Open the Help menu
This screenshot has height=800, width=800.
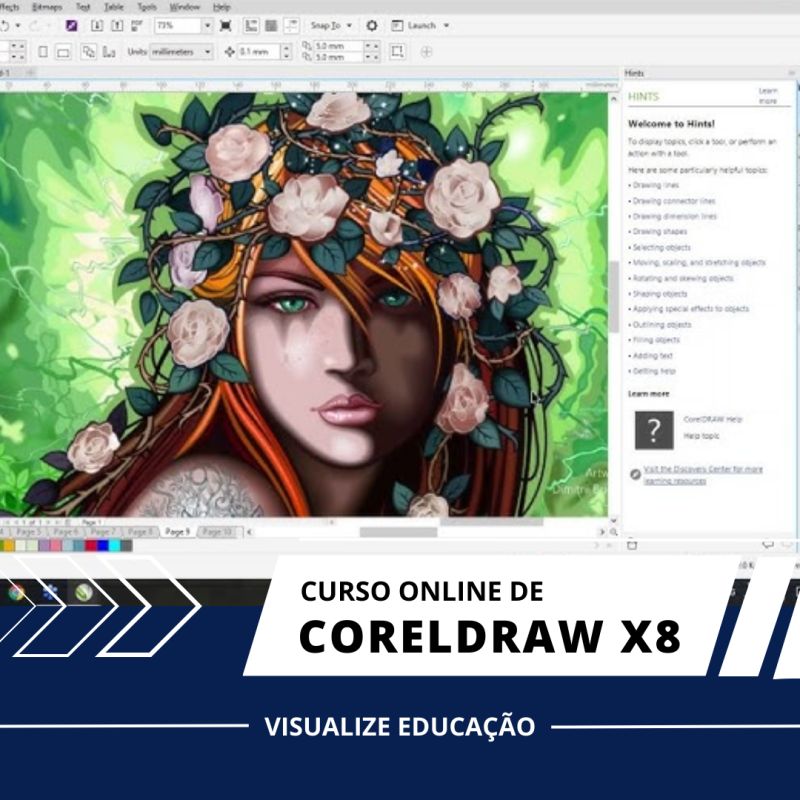coord(221,7)
